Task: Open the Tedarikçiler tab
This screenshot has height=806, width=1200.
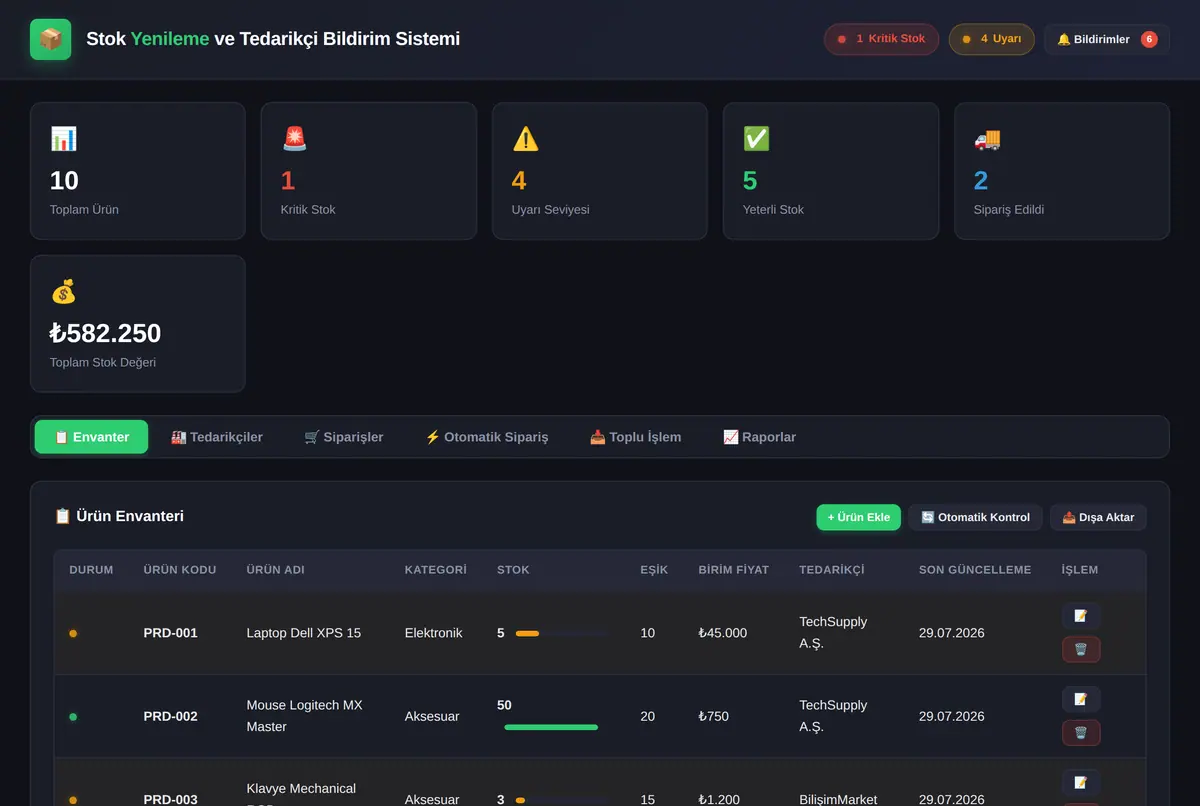Action: (x=217, y=437)
